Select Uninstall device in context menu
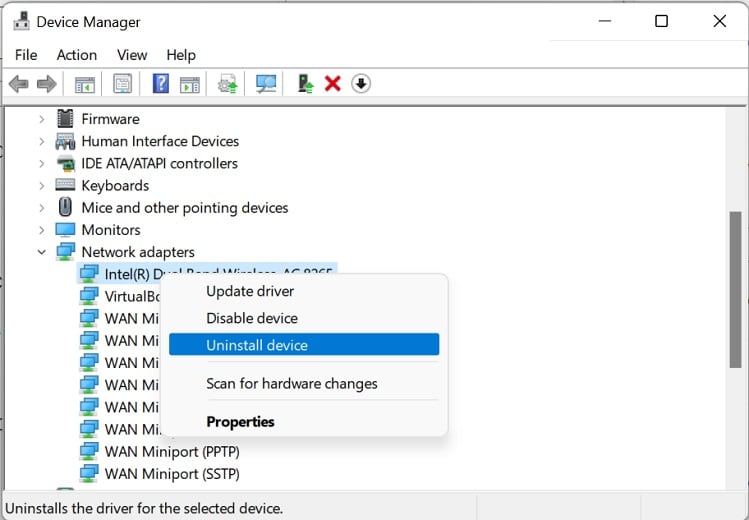 pos(304,344)
